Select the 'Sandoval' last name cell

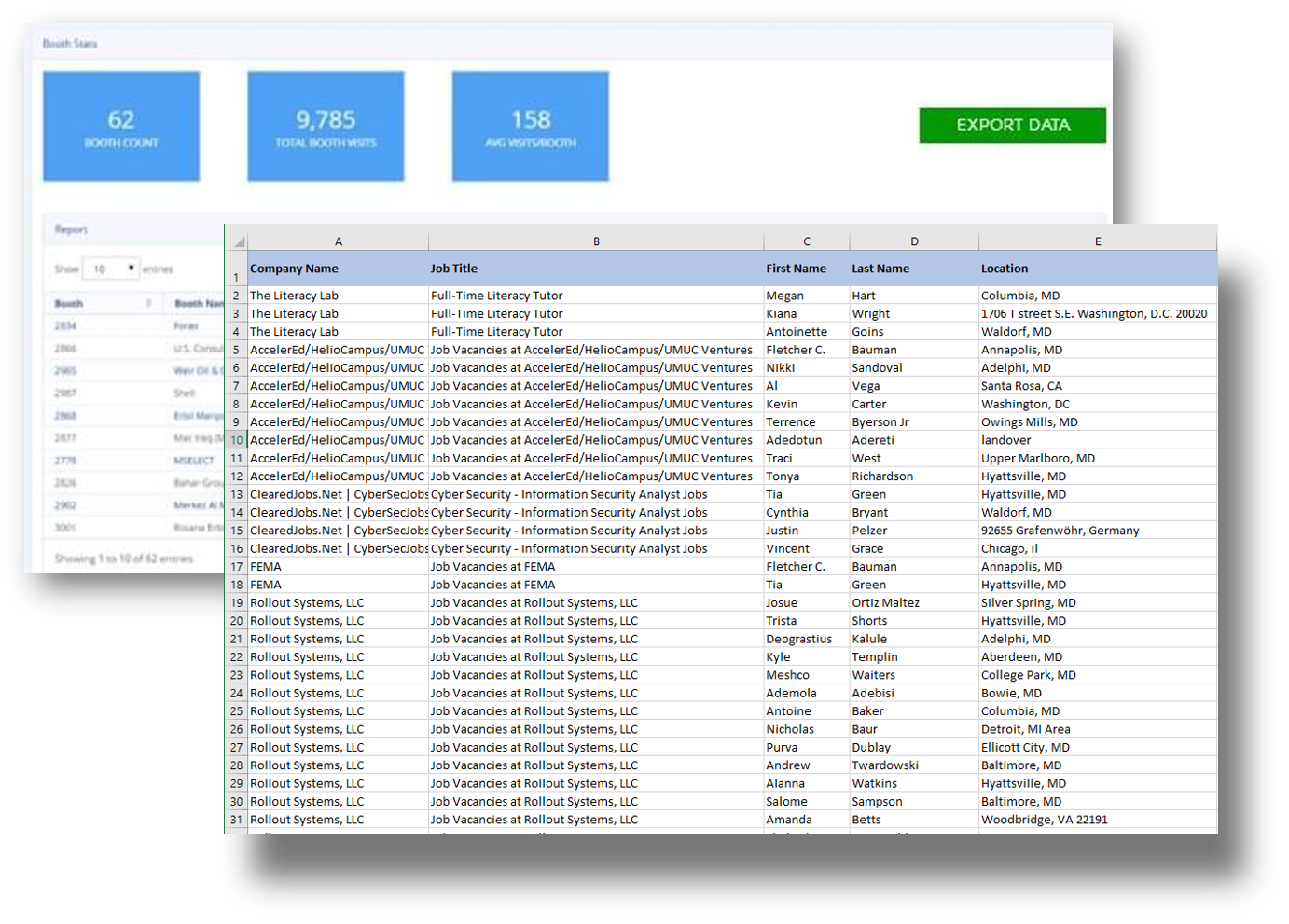[914, 368]
